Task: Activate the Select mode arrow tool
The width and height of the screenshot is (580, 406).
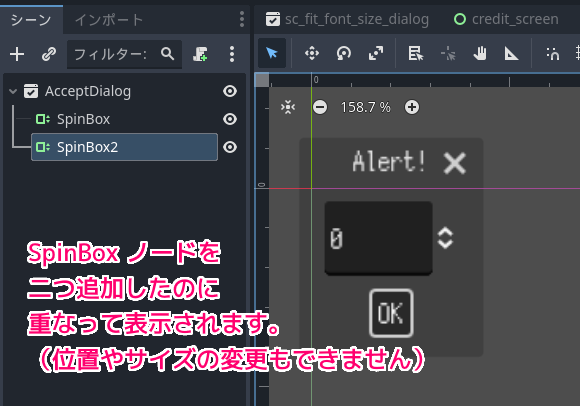Action: point(272,53)
